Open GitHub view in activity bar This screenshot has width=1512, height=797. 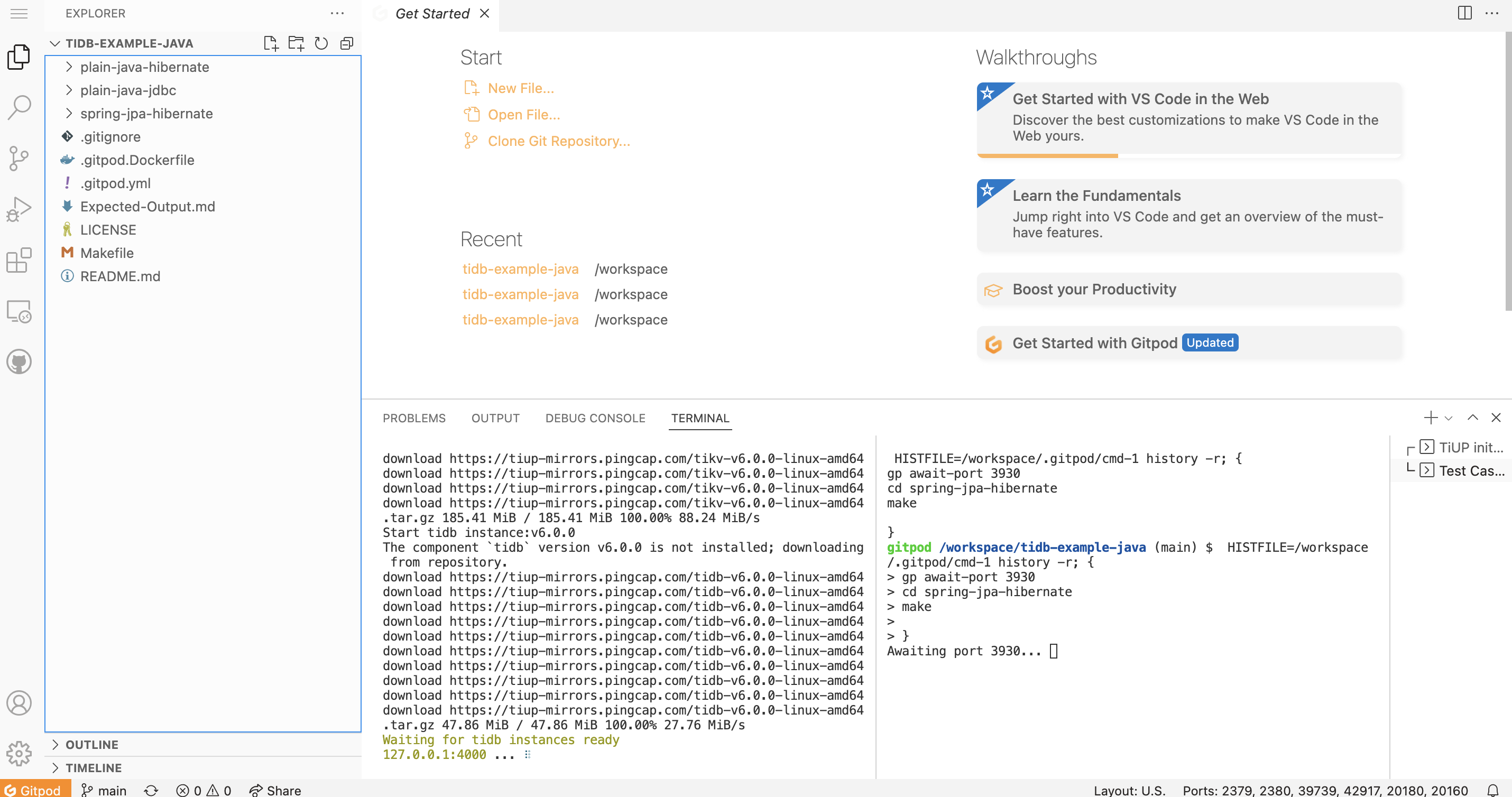pyautogui.click(x=19, y=362)
